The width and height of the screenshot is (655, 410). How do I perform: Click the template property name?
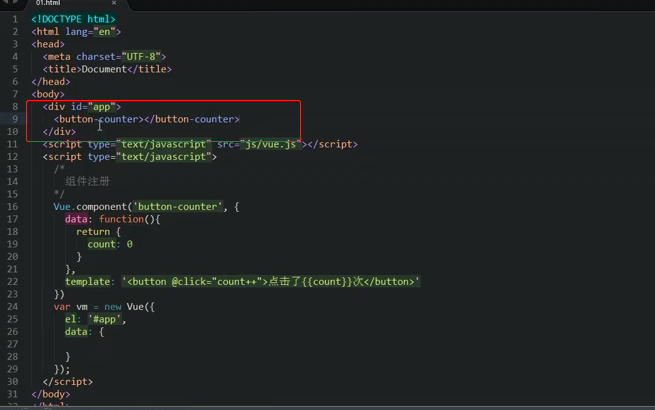tap(87, 282)
